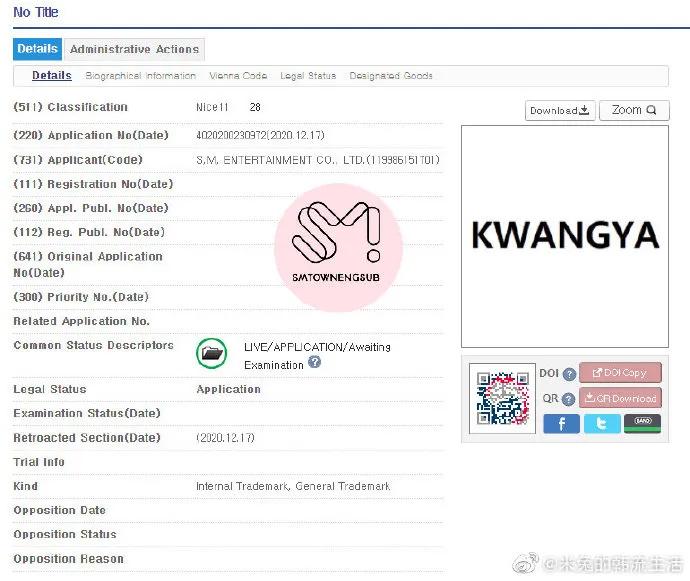Viewport: 690px width, 581px height.
Task: Click classification value 28
Action: click(255, 107)
